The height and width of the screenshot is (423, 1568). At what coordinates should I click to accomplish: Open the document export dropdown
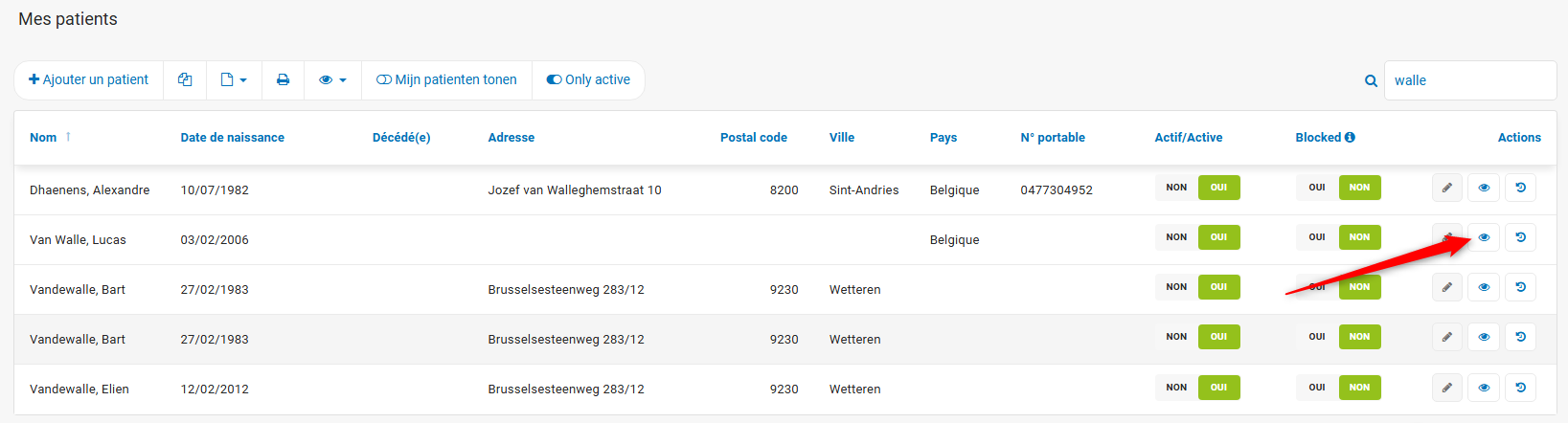234,80
